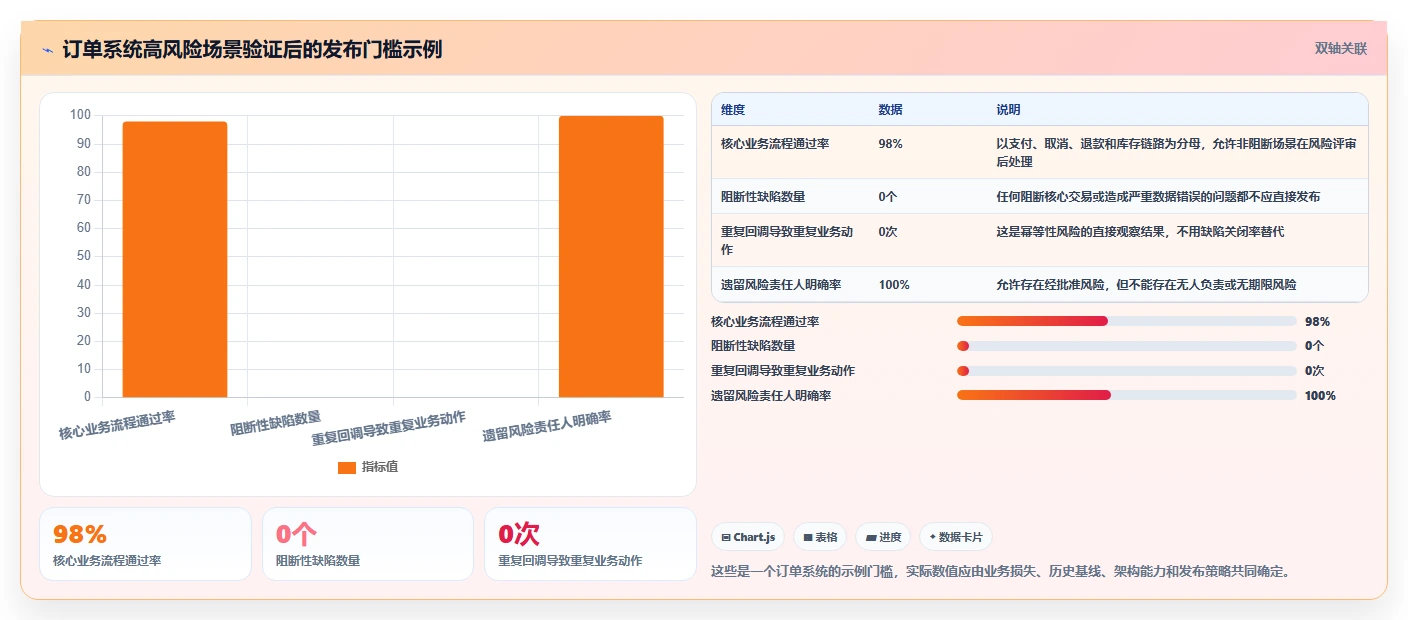This screenshot has width=1408, height=620.
Task: Click the orange bar for 核心业务流程通过率
Action: pos(175,259)
